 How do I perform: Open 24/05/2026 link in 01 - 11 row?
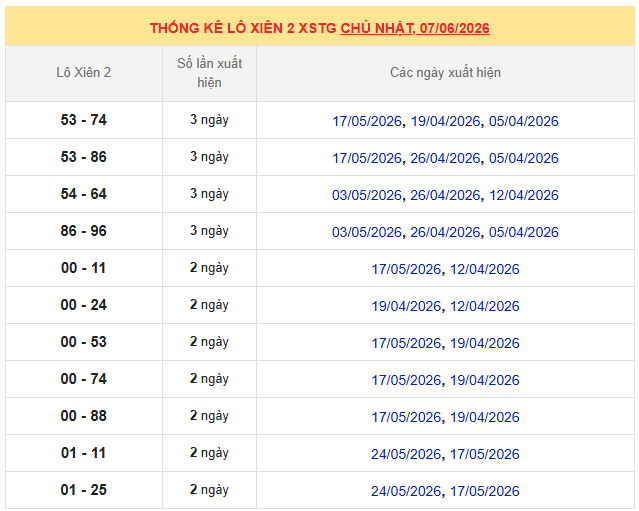pyautogui.click(x=406, y=454)
